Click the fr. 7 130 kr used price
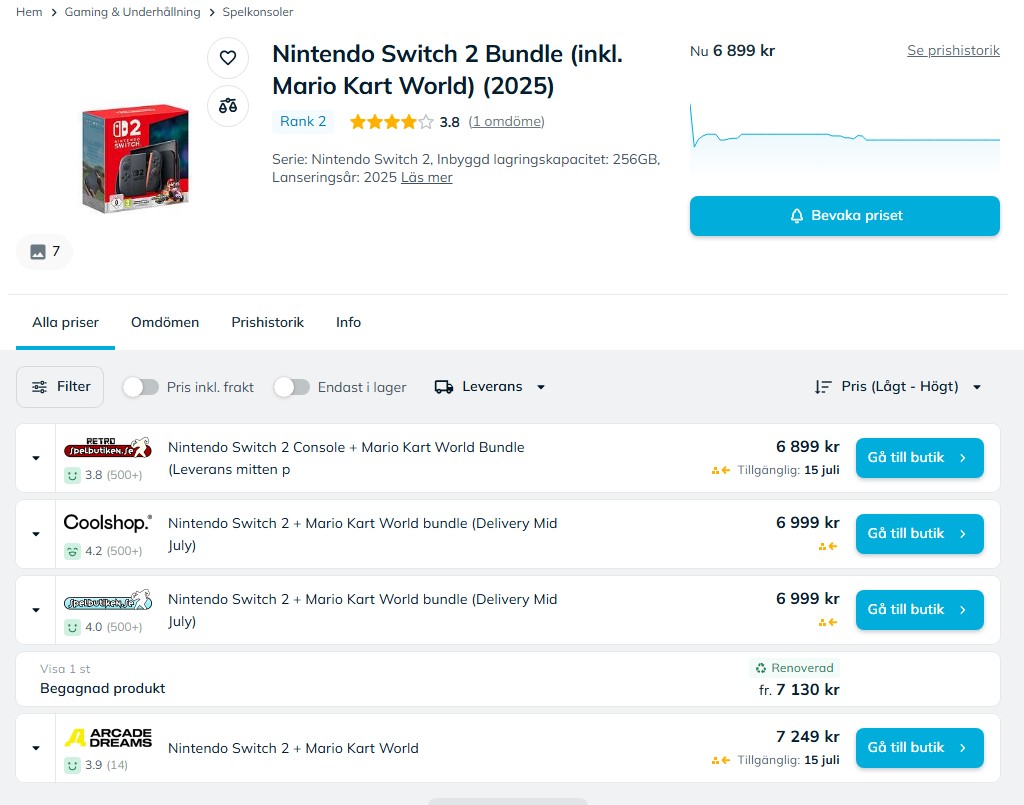The height and width of the screenshot is (805, 1024). [x=799, y=690]
